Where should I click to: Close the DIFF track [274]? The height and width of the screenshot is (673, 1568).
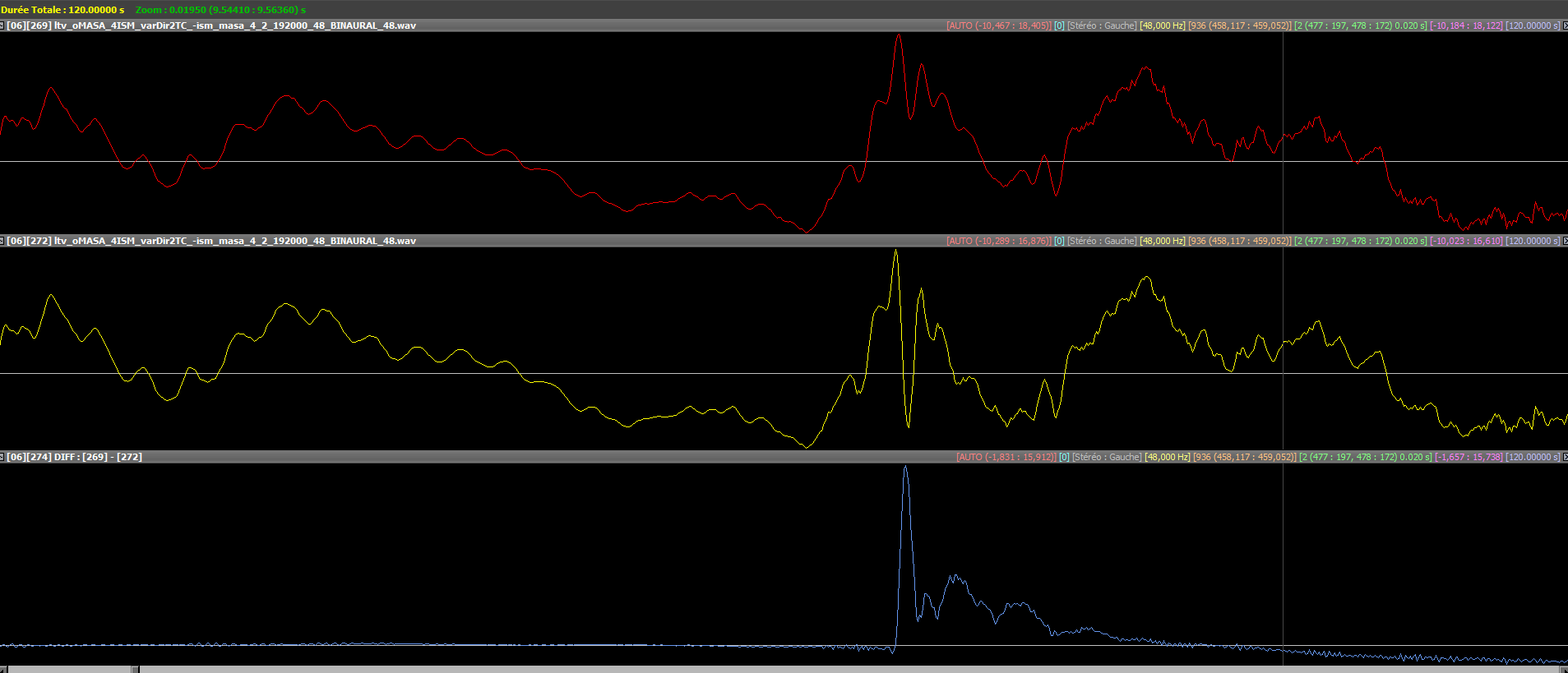click(1564, 457)
